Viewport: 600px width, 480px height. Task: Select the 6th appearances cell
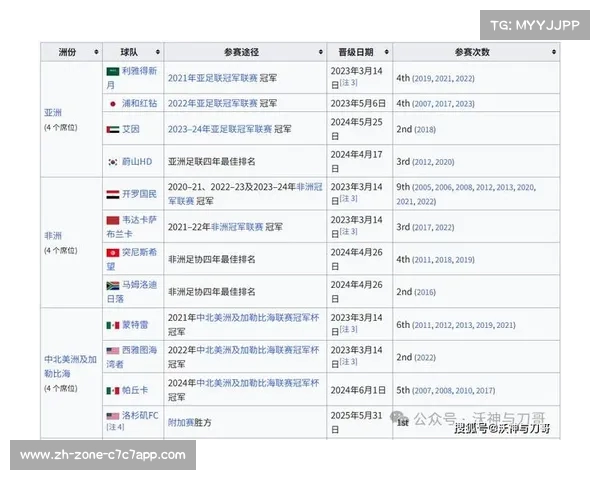click(x=476, y=325)
